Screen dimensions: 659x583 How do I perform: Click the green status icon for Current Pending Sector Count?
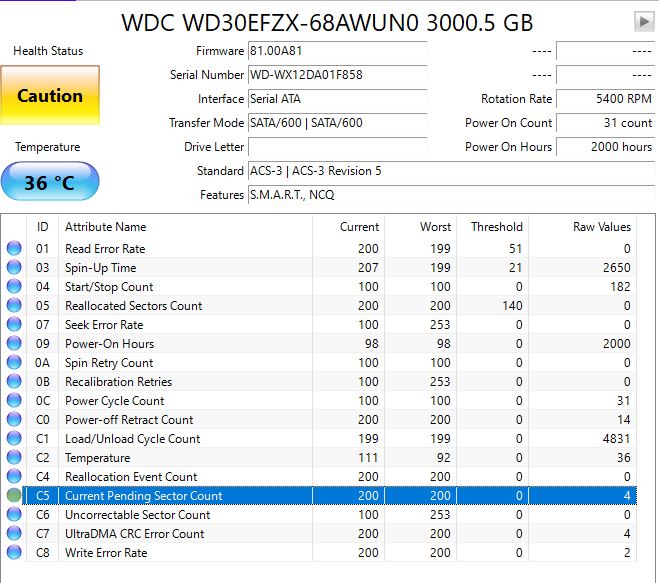click(14, 495)
